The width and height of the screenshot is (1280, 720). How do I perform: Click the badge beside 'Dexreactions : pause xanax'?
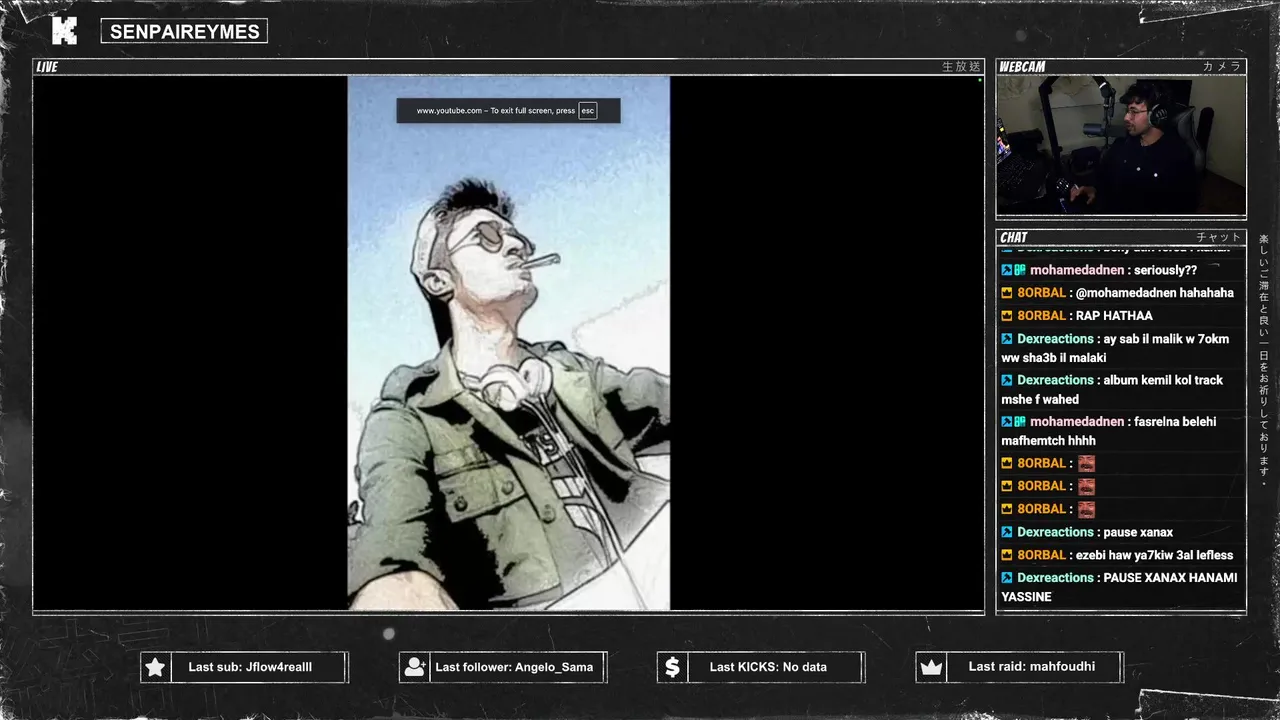coord(1007,532)
